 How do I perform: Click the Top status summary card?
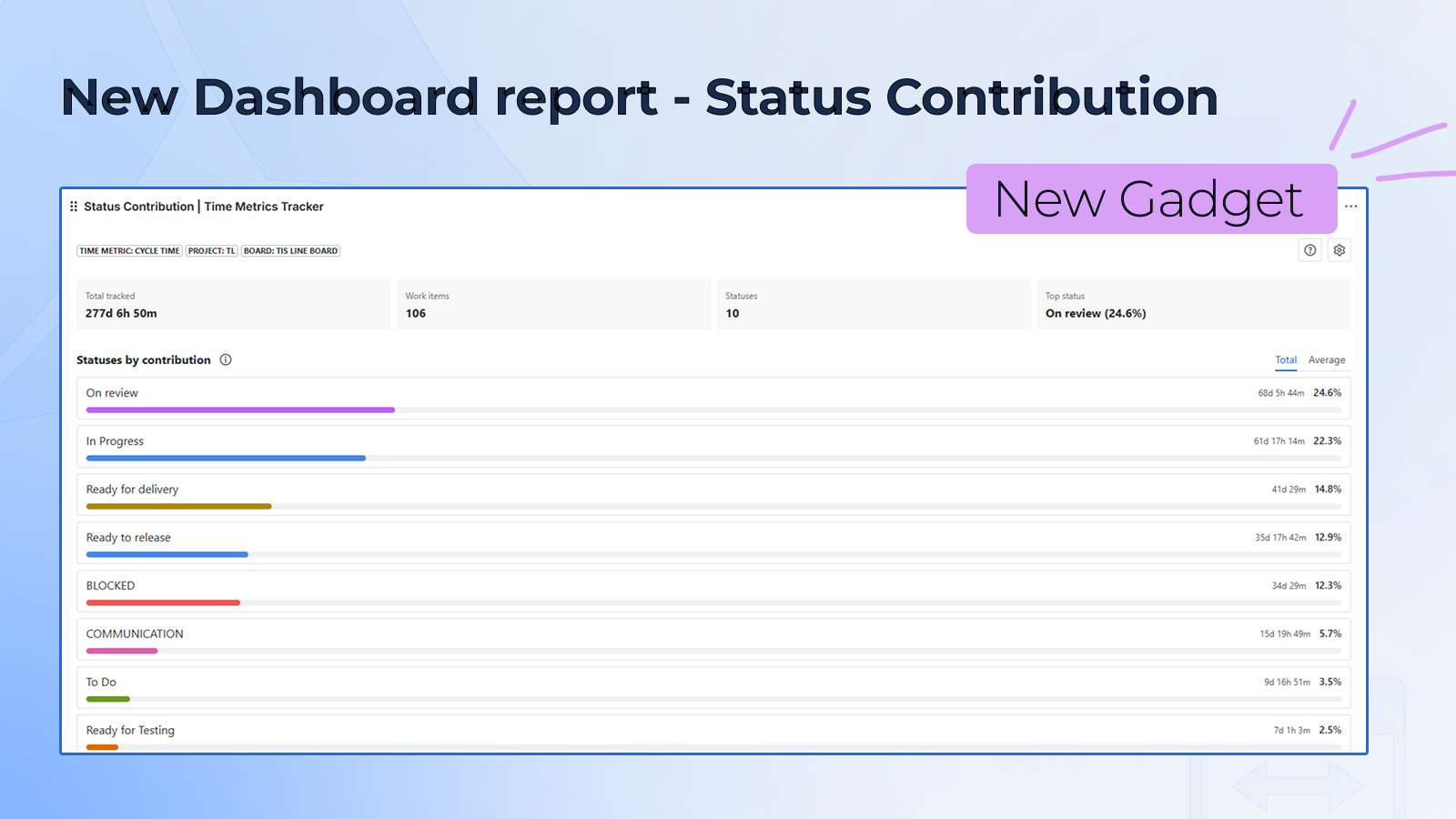1194,305
